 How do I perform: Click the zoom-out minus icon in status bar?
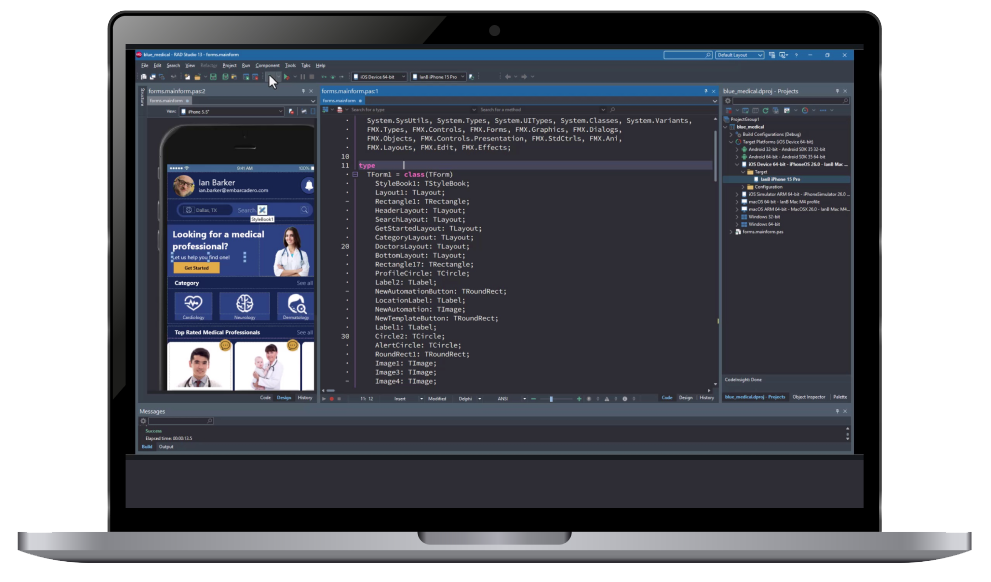click(533, 399)
